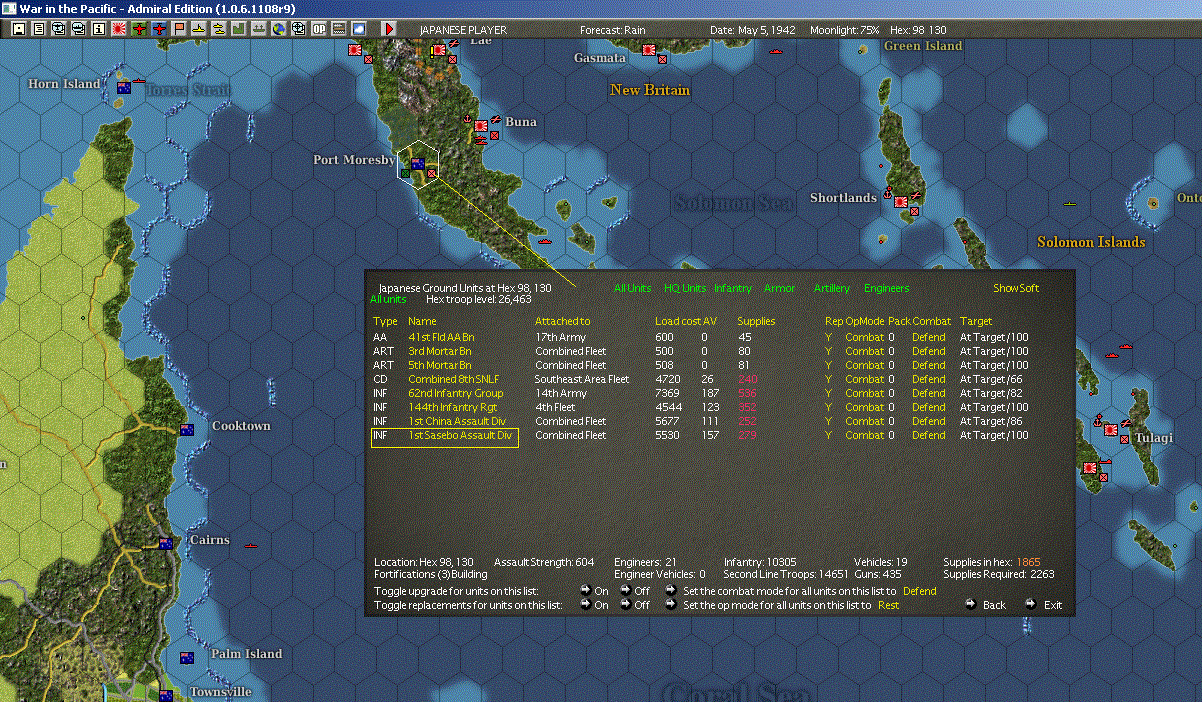Toggle Rep 'Y' for 144th Infantry Rgt
The image size is (1202, 702).
[828, 407]
